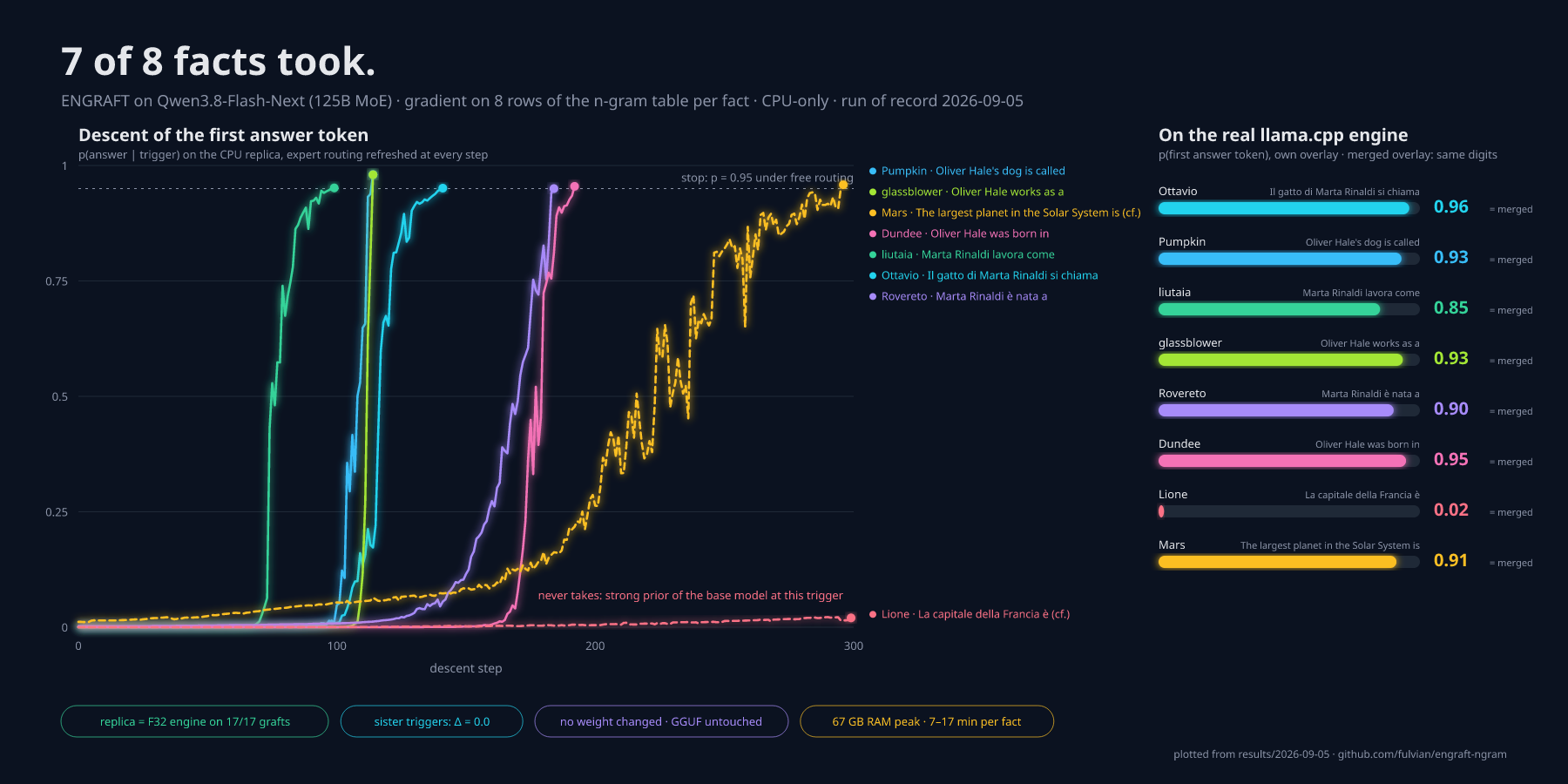Click the Mars curve endpoint marker at step 300
The image size is (1568, 784).
click(x=843, y=185)
